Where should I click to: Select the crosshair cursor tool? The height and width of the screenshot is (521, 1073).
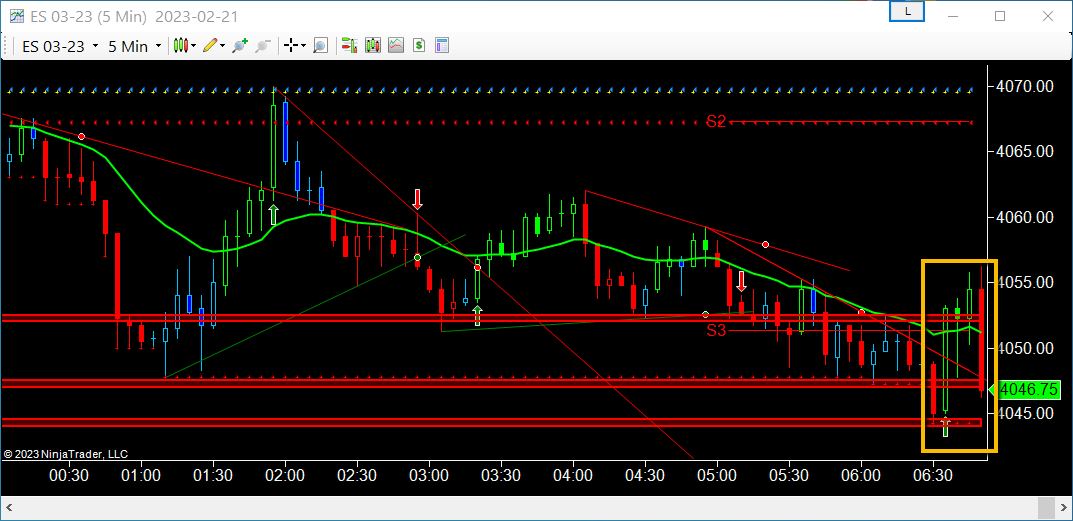click(291, 46)
